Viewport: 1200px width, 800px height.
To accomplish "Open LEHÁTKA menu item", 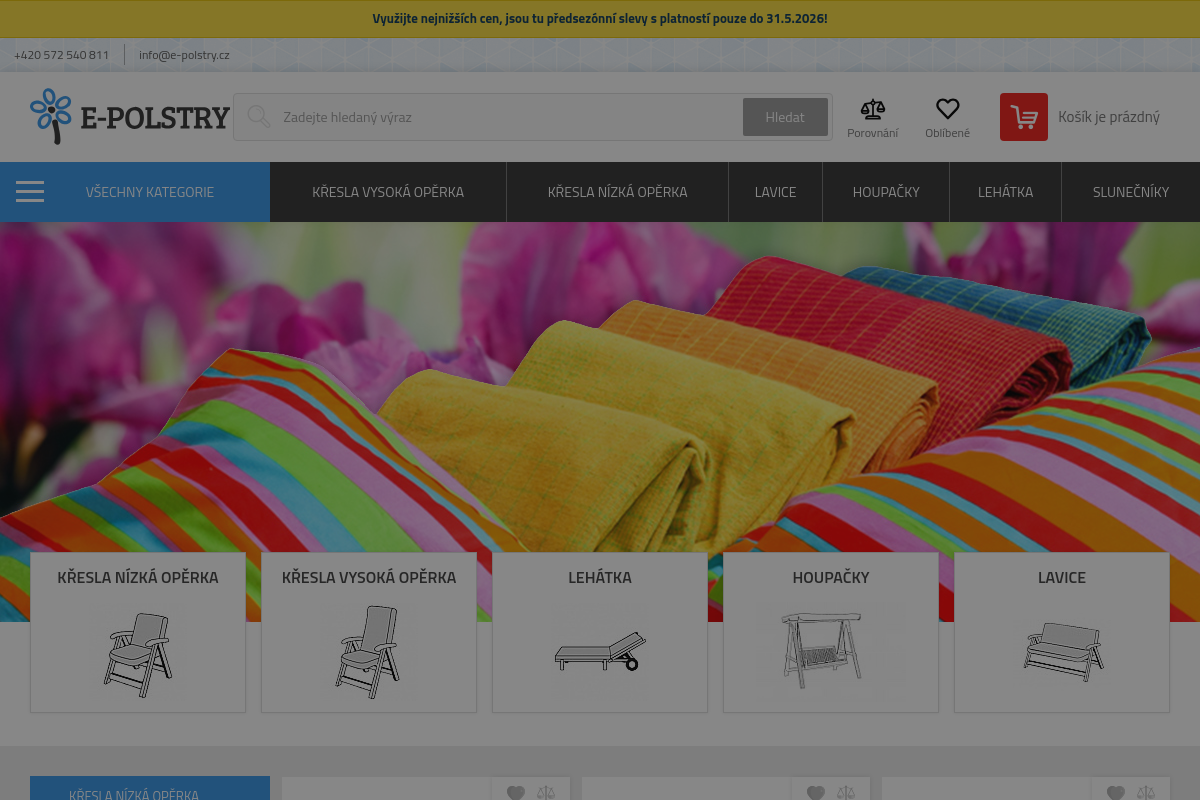I will [x=1005, y=192].
